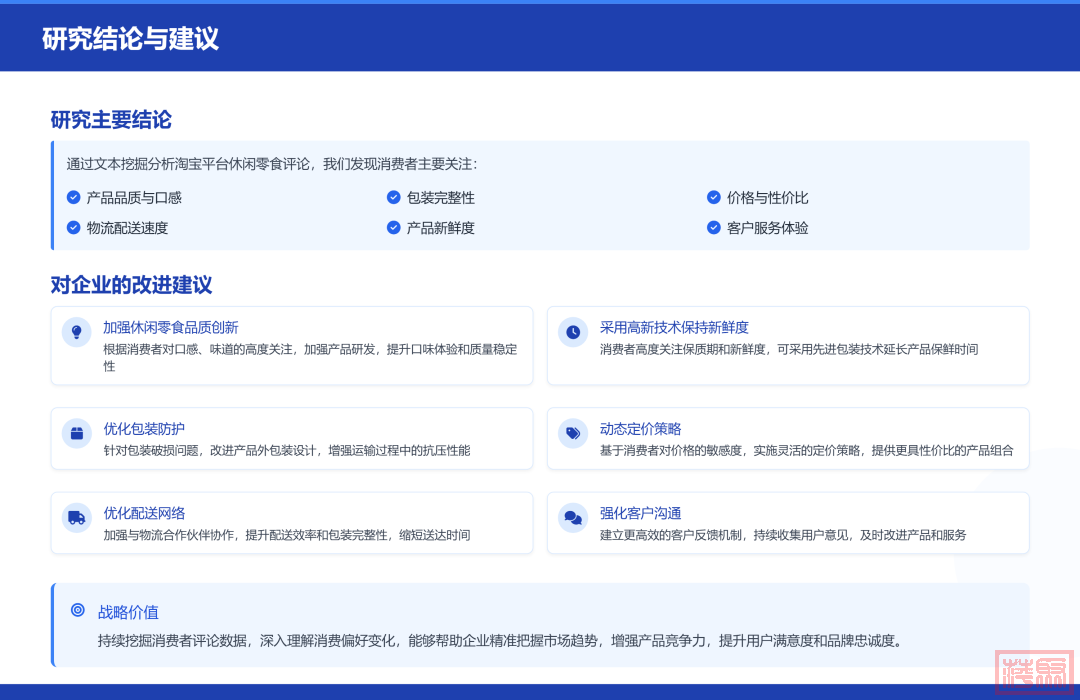Click the checkmark next to 产品新鲜度
This screenshot has height=700, width=1080.
(x=394, y=227)
